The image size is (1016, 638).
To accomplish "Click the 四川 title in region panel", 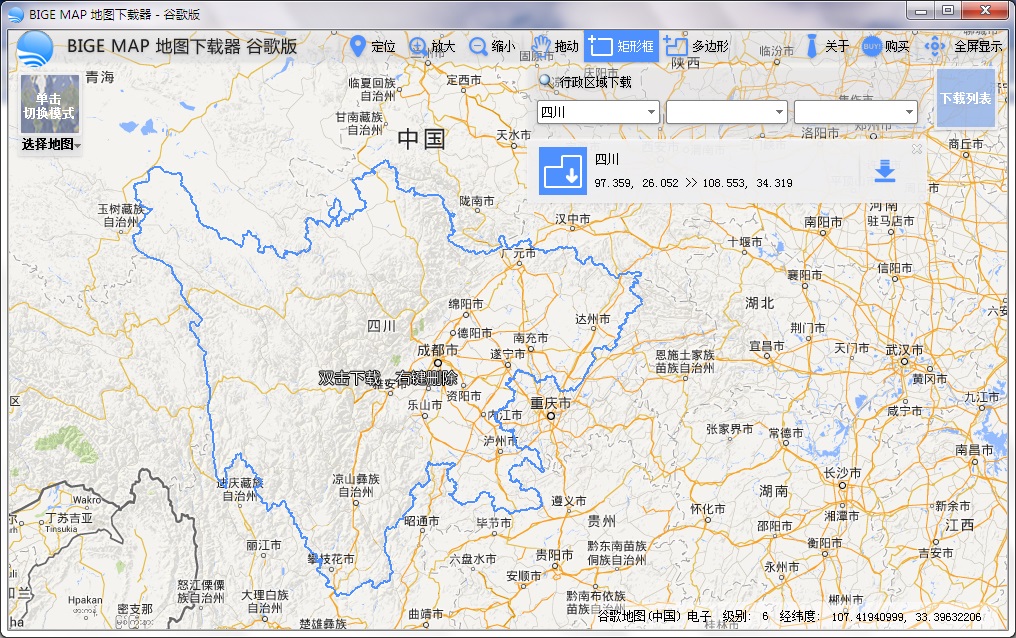I will click(x=606, y=159).
